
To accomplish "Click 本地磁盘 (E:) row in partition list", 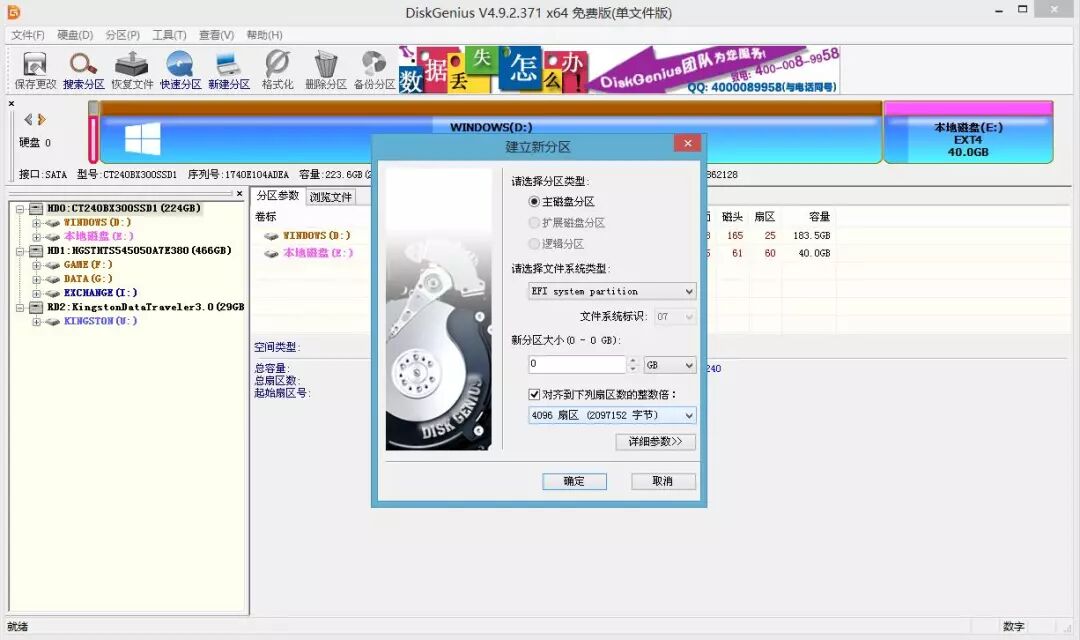I will [x=318, y=253].
